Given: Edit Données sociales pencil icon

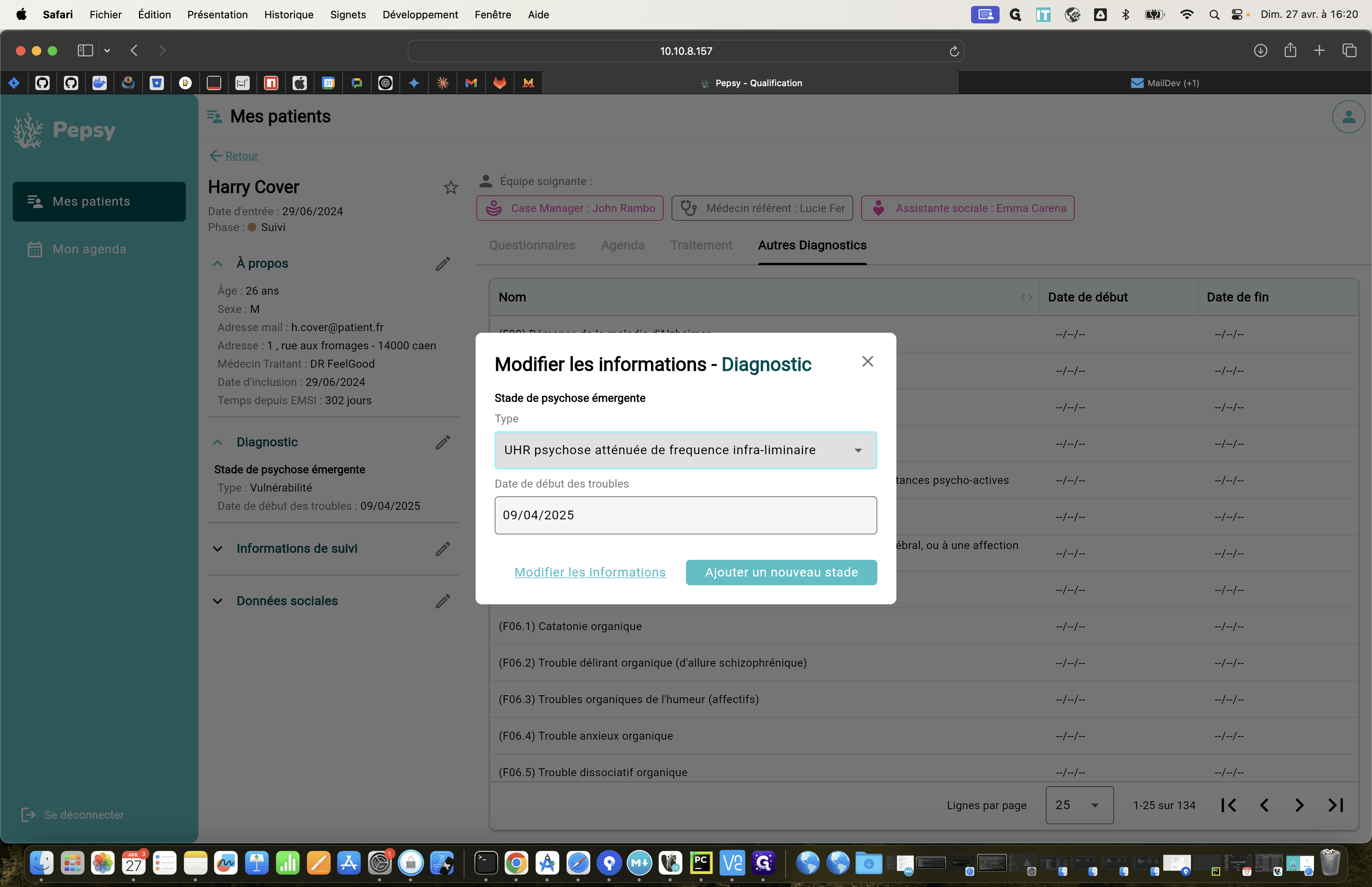Looking at the screenshot, I should 442,601.
